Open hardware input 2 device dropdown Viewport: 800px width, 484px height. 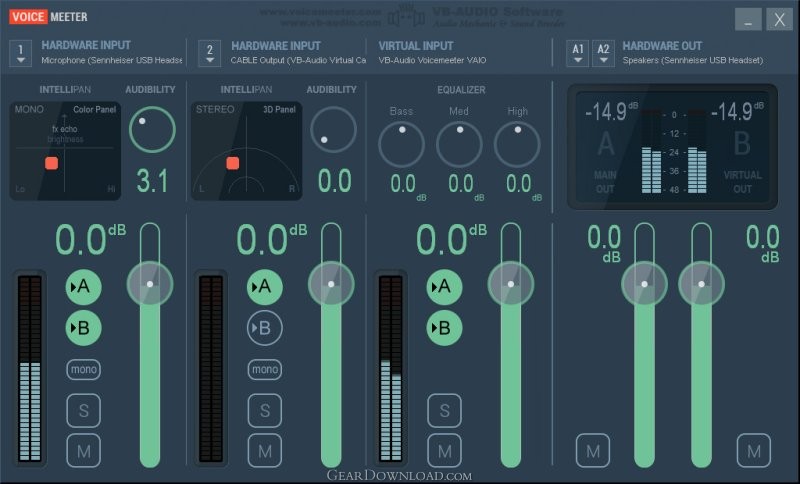tap(210, 54)
